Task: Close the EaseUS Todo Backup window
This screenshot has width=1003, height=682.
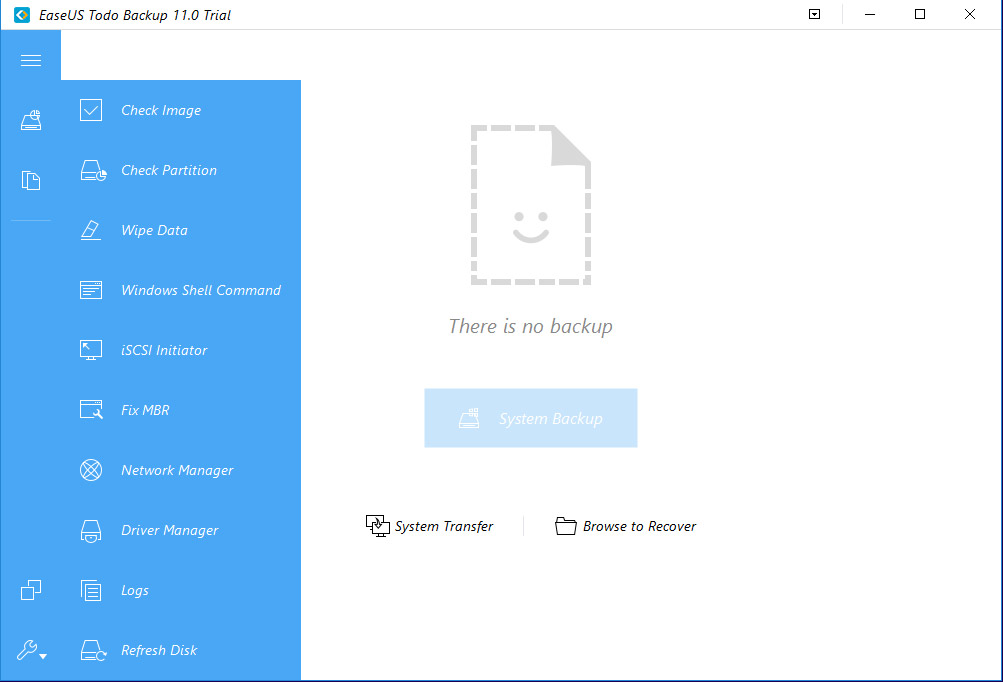Action: point(970,14)
